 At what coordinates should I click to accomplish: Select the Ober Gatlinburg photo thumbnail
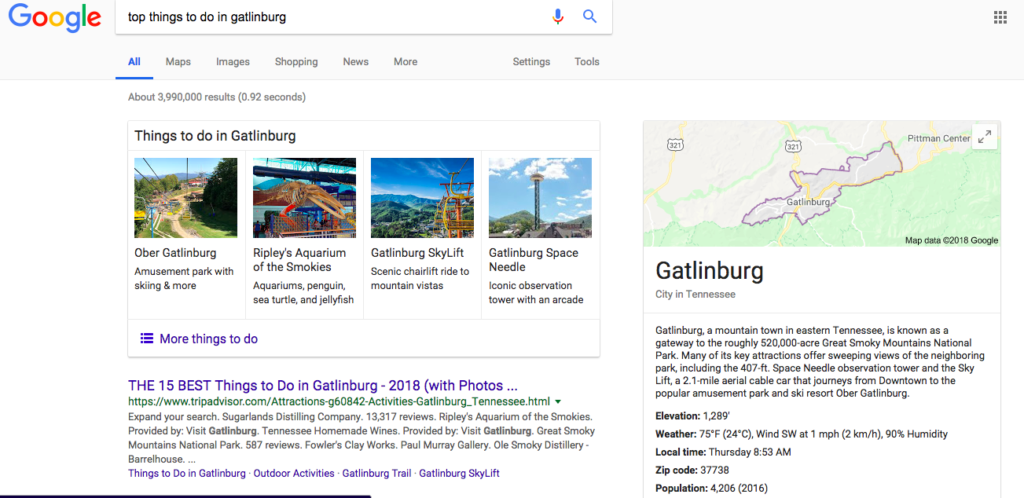point(185,198)
